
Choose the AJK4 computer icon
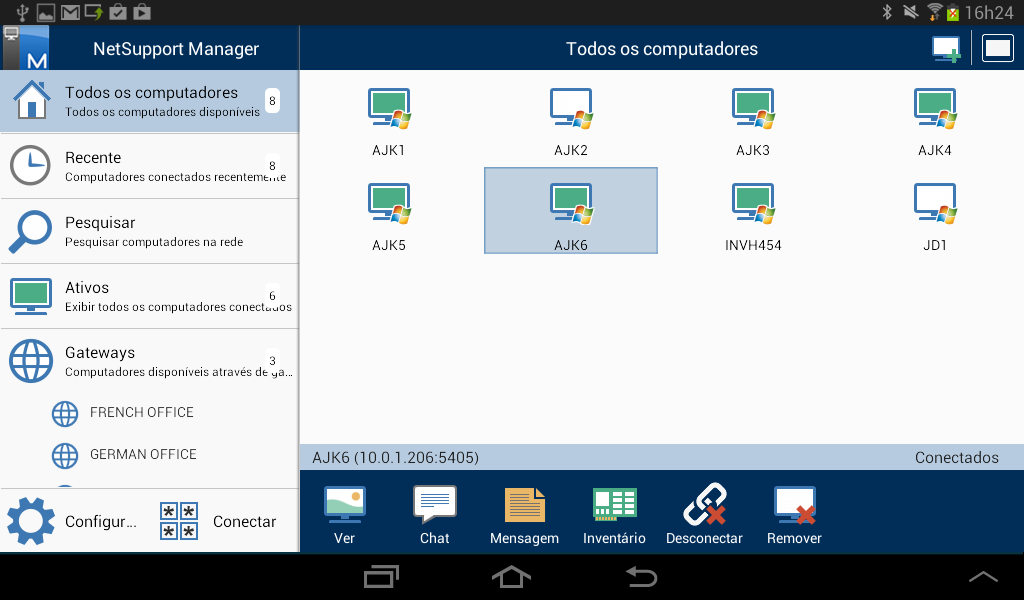click(x=935, y=122)
